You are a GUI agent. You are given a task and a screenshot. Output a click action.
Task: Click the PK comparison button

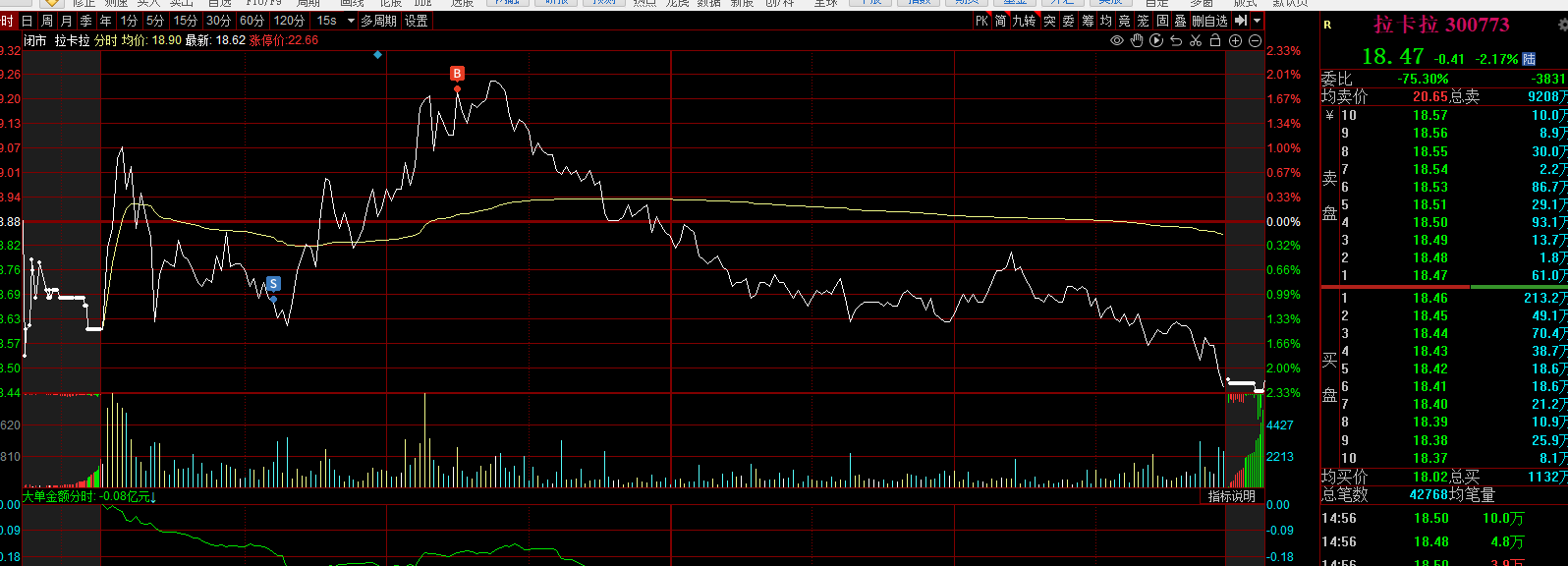(x=981, y=21)
